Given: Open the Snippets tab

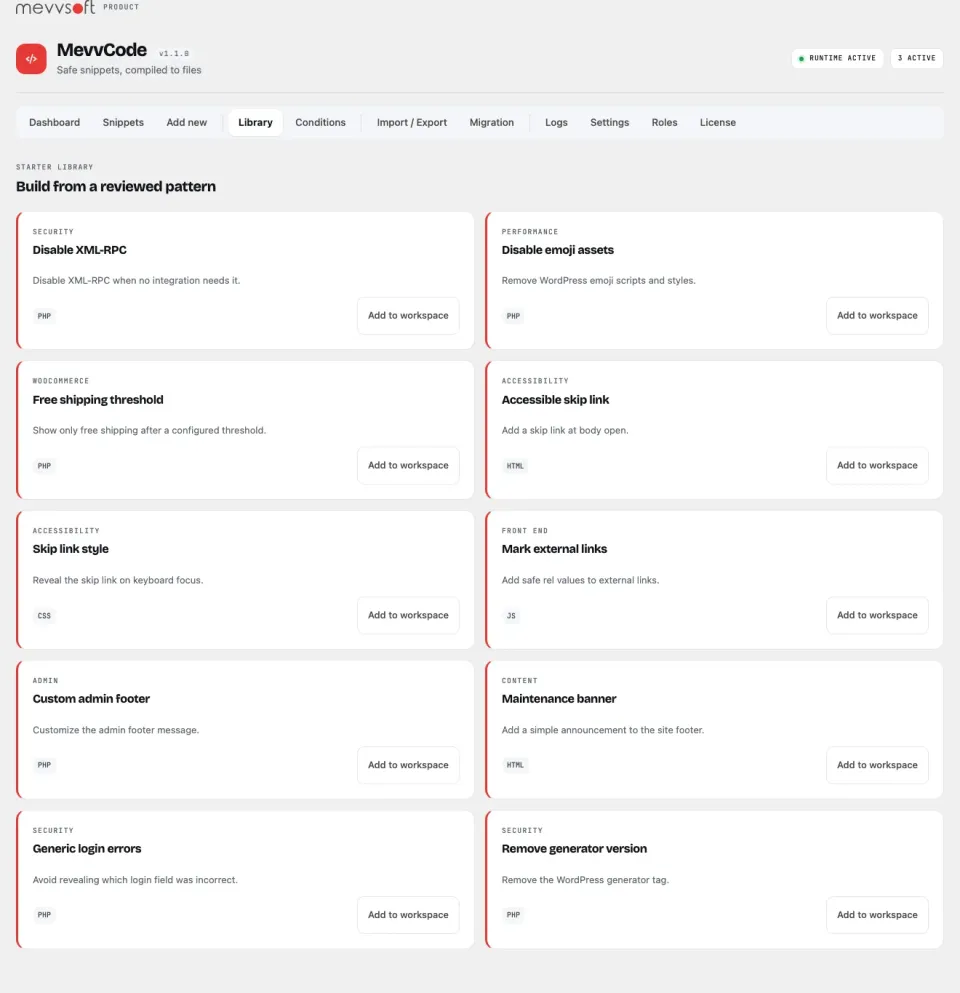Looking at the screenshot, I should tap(123, 122).
